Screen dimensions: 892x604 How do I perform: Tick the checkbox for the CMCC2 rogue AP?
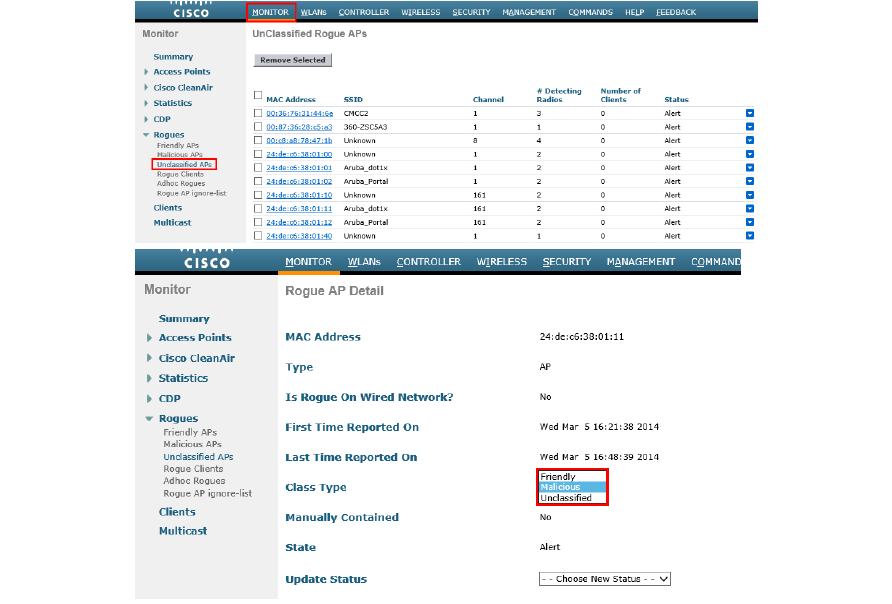(258, 113)
